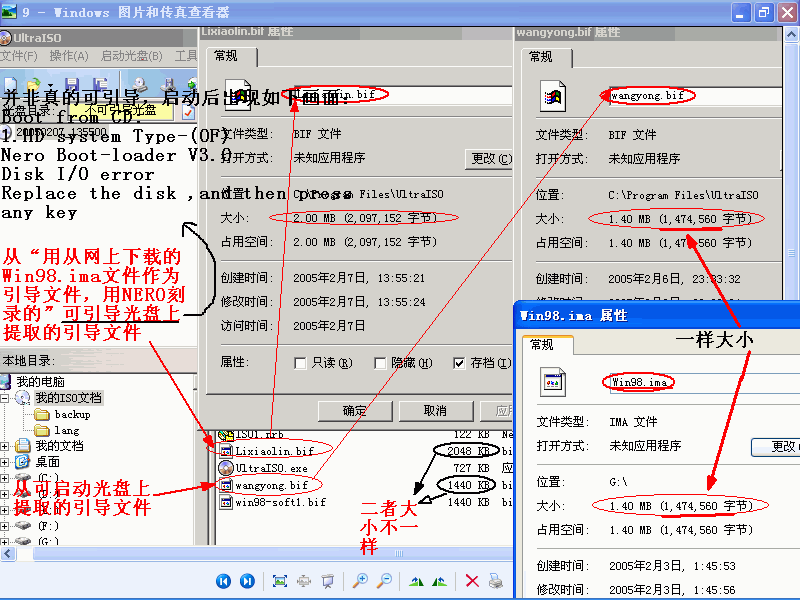Rotate image clockwise in viewer toolbar
Image resolution: width=800 pixels, height=600 pixels.
pyautogui.click(x=416, y=581)
